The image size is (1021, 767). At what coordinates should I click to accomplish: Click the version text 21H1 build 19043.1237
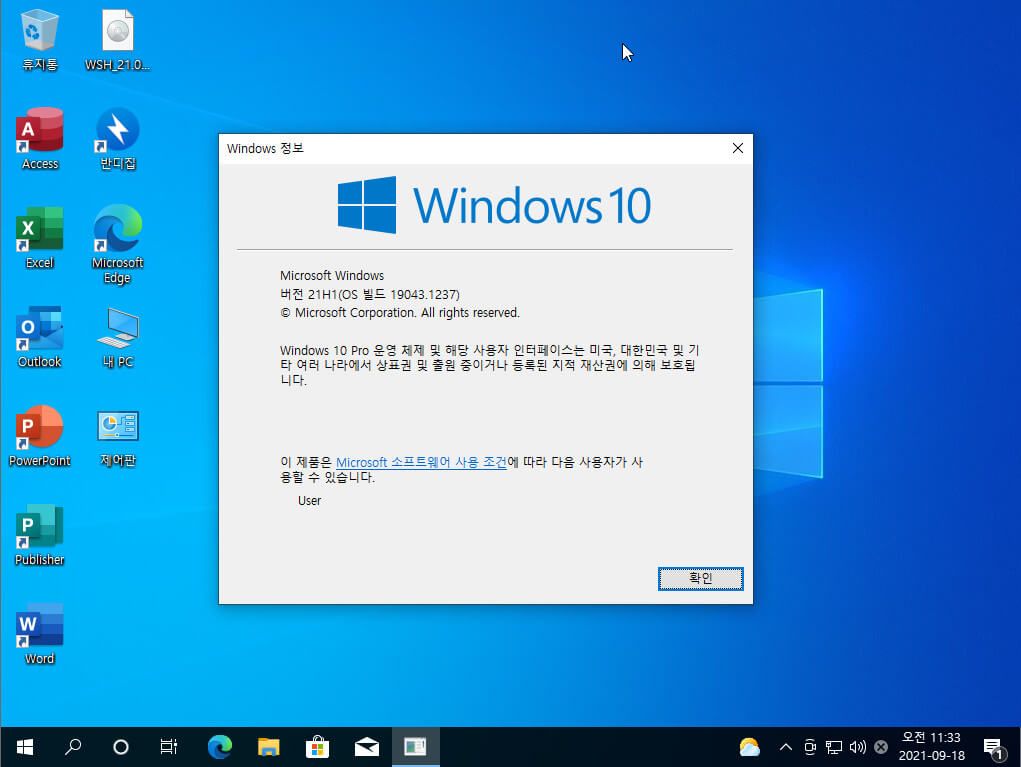coord(370,294)
